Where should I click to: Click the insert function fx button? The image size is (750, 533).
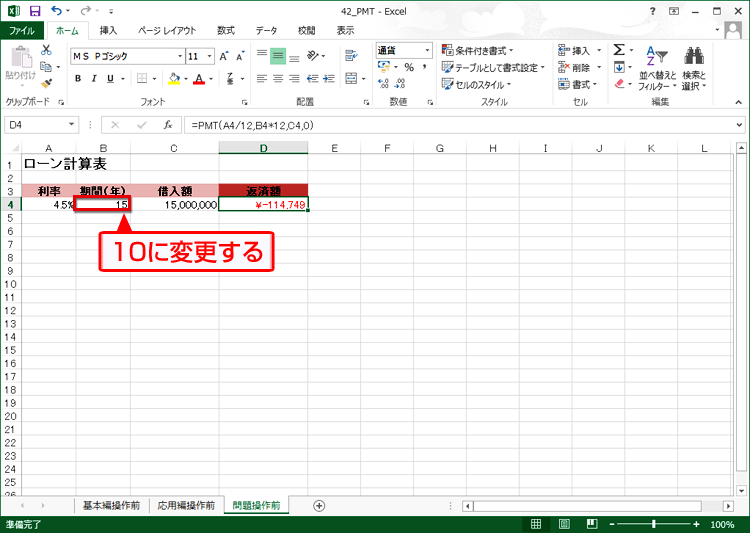pyautogui.click(x=167, y=125)
